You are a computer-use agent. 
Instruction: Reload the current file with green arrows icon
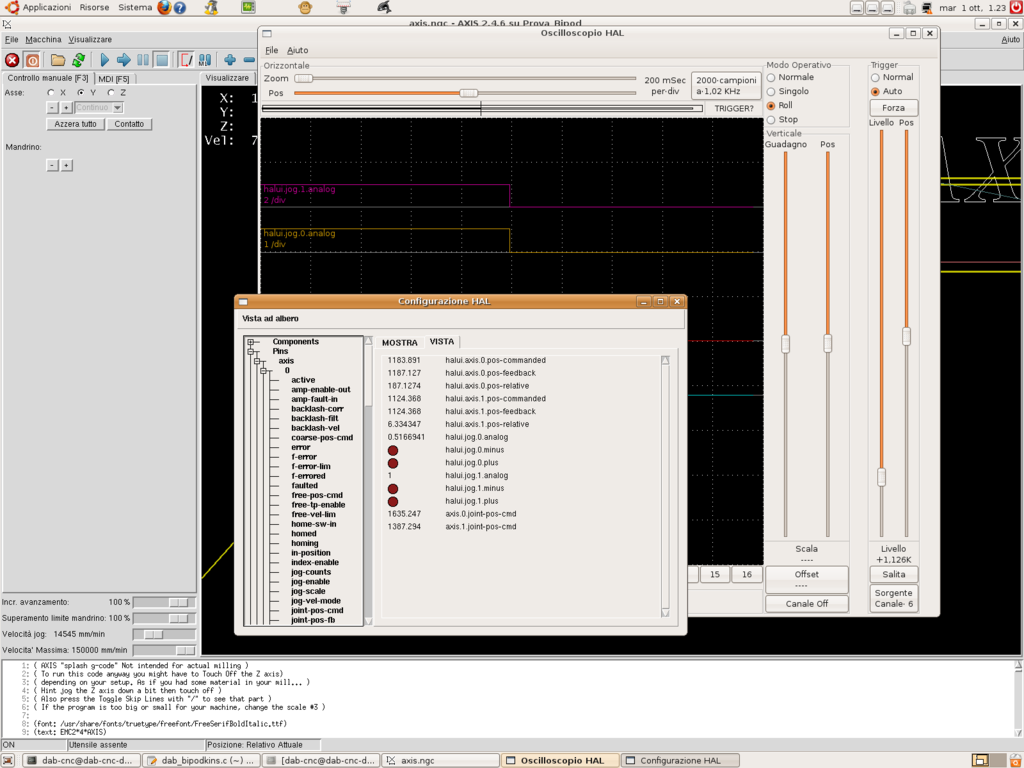tap(78, 60)
